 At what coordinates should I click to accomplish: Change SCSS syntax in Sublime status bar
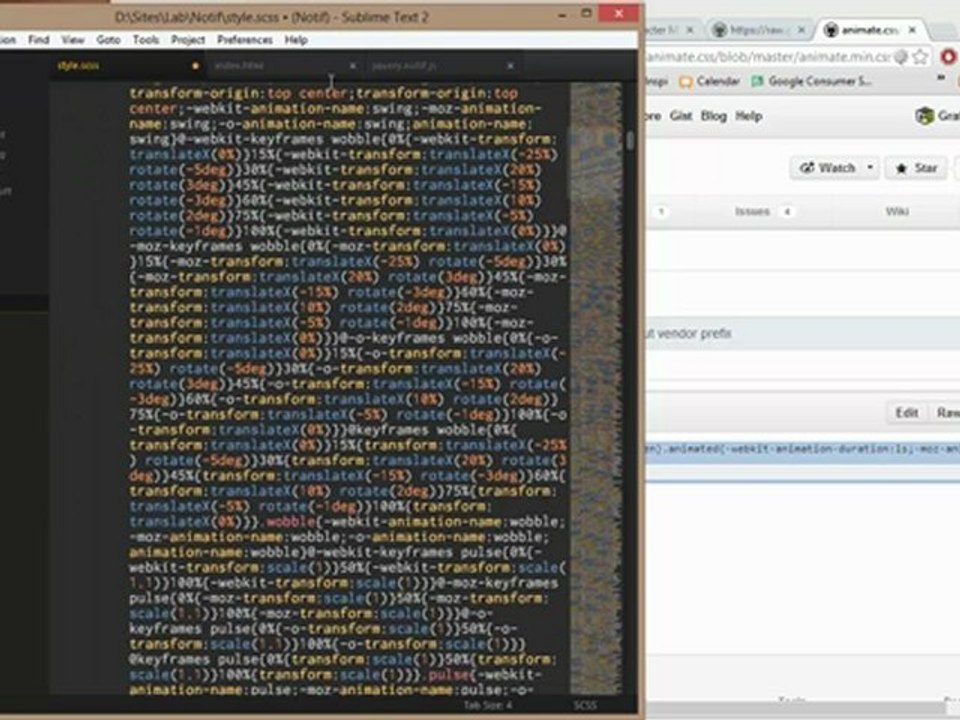[585, 705]
